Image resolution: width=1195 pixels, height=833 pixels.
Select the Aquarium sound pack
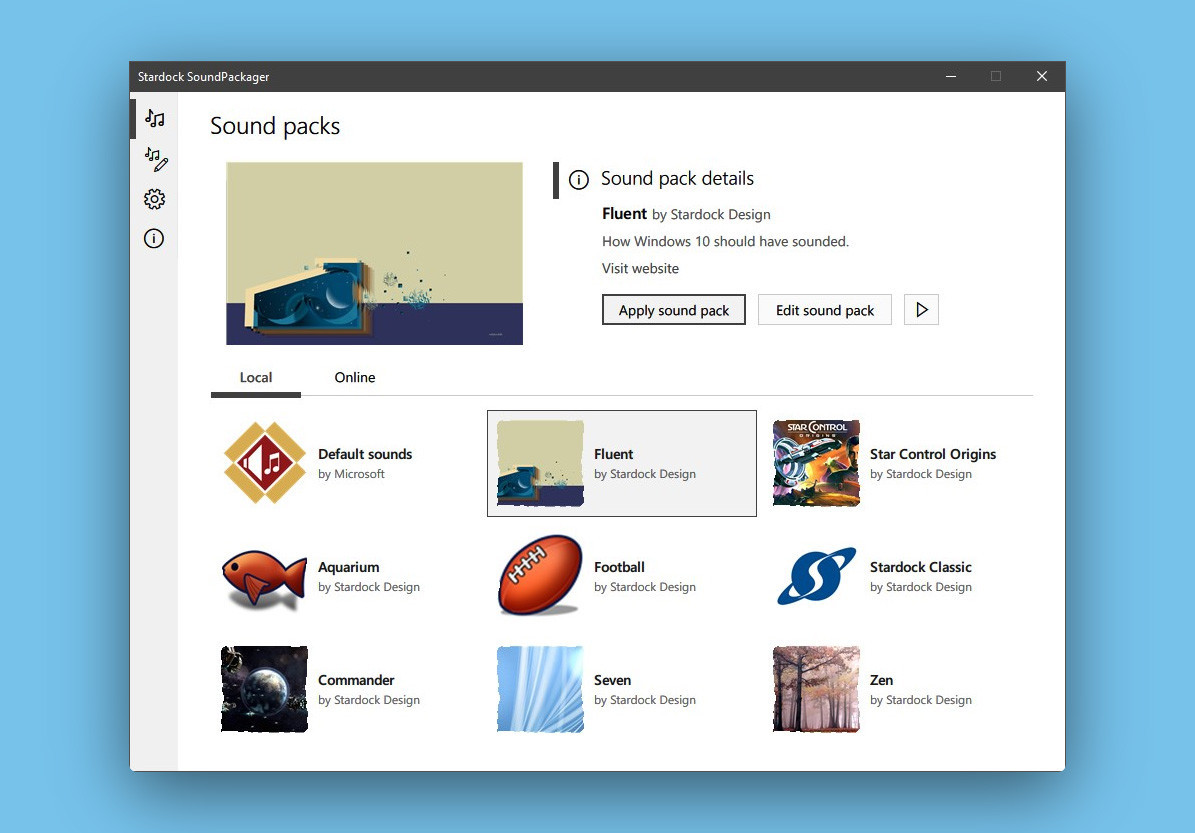click(x=264, y=576)
